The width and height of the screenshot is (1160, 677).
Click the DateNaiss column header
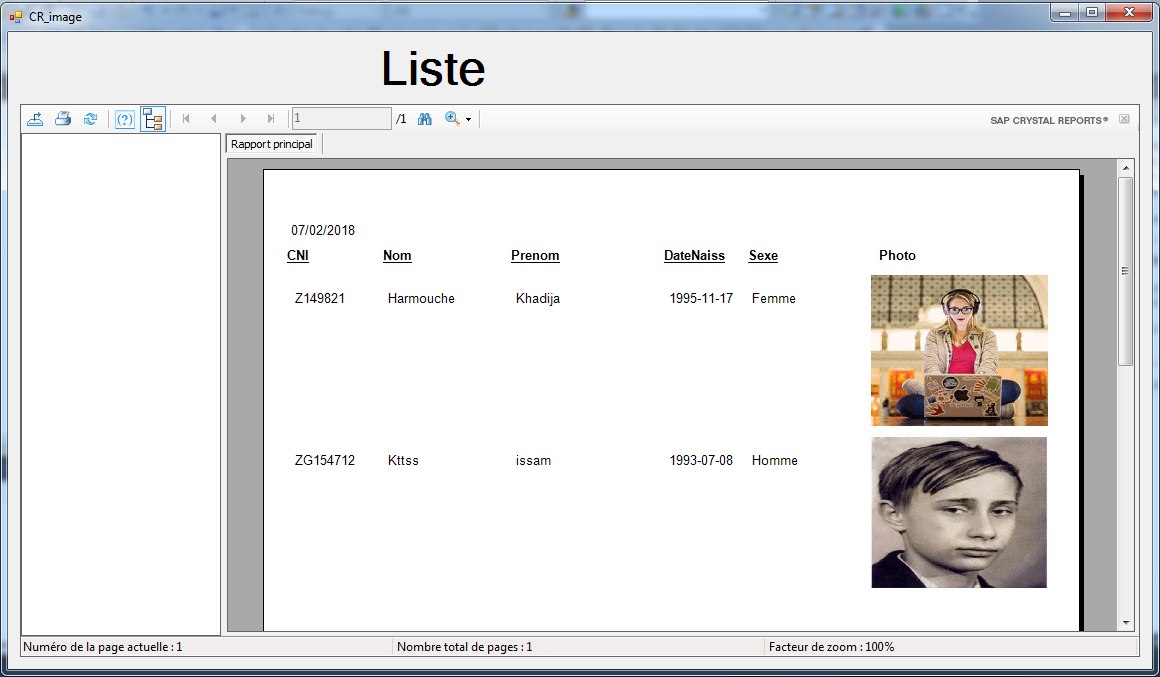tap(694, 255)
